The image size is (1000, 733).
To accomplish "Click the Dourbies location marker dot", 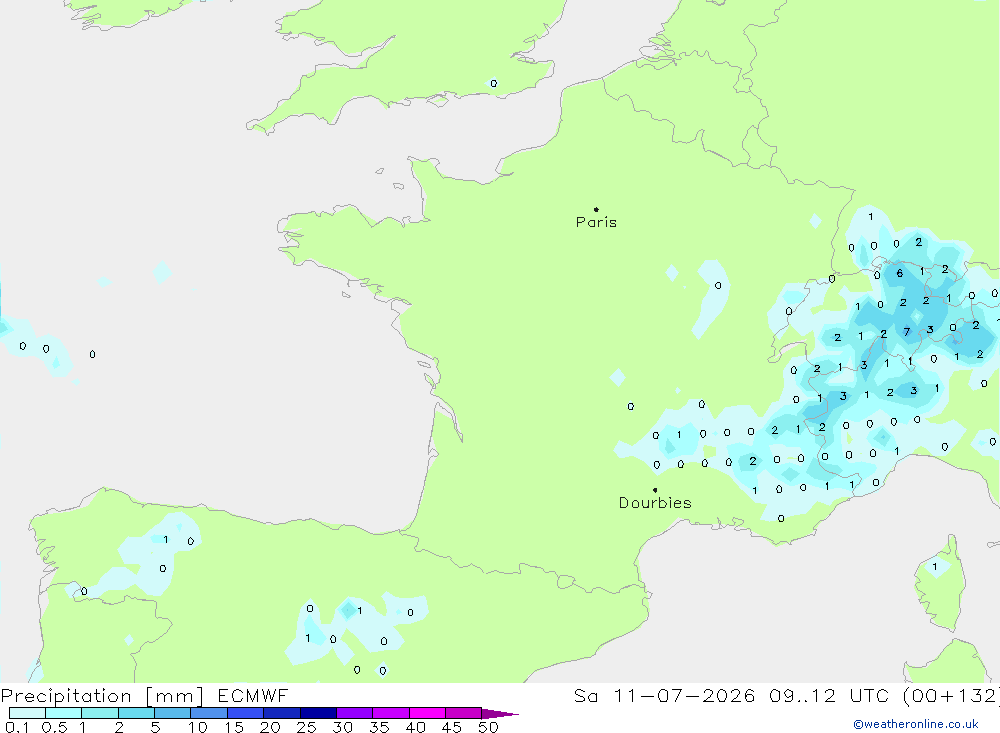I will pos(655,490).
